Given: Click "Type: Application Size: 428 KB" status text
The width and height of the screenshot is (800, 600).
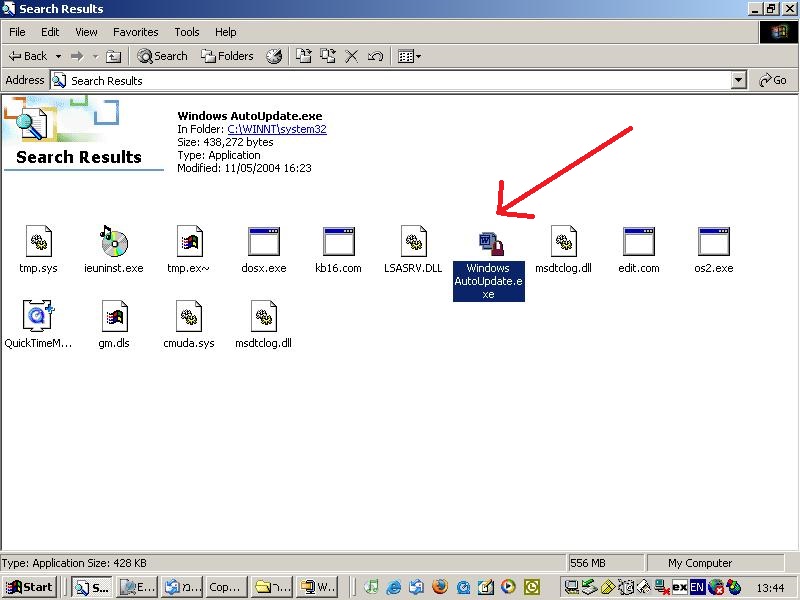Looking at the screenshot, I should (73, 563).
